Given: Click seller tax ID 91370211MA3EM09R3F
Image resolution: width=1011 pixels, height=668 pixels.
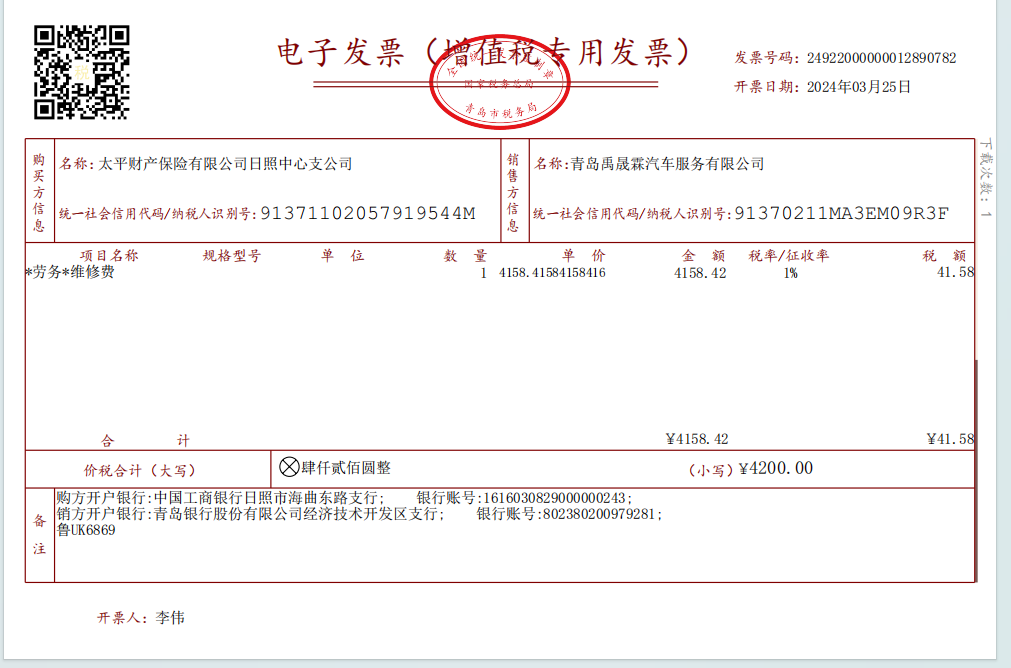Looking at the screenshot, I should click(840, 213).
